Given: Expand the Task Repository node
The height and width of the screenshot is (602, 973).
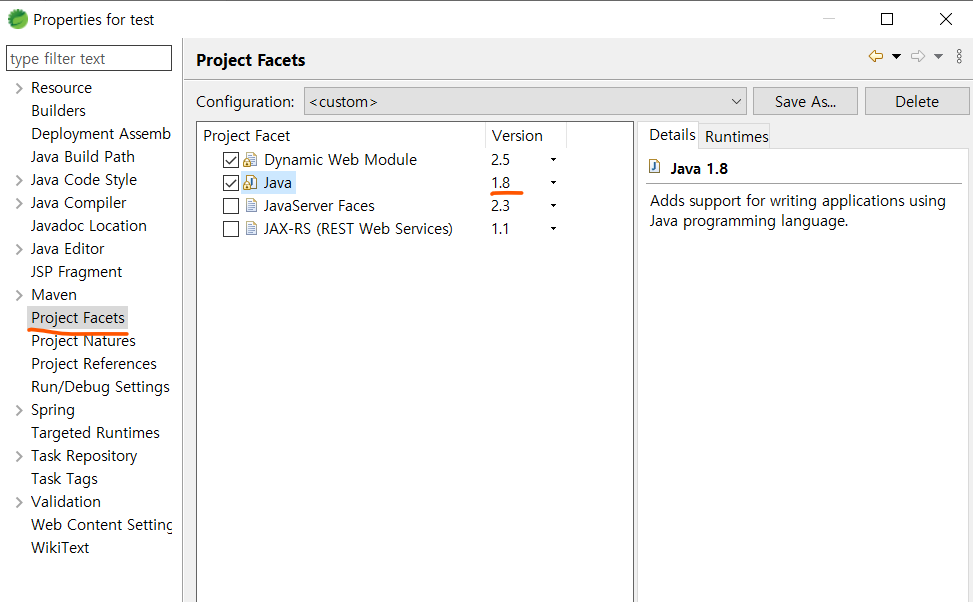Looking at the screenshot, I should 19,456.
